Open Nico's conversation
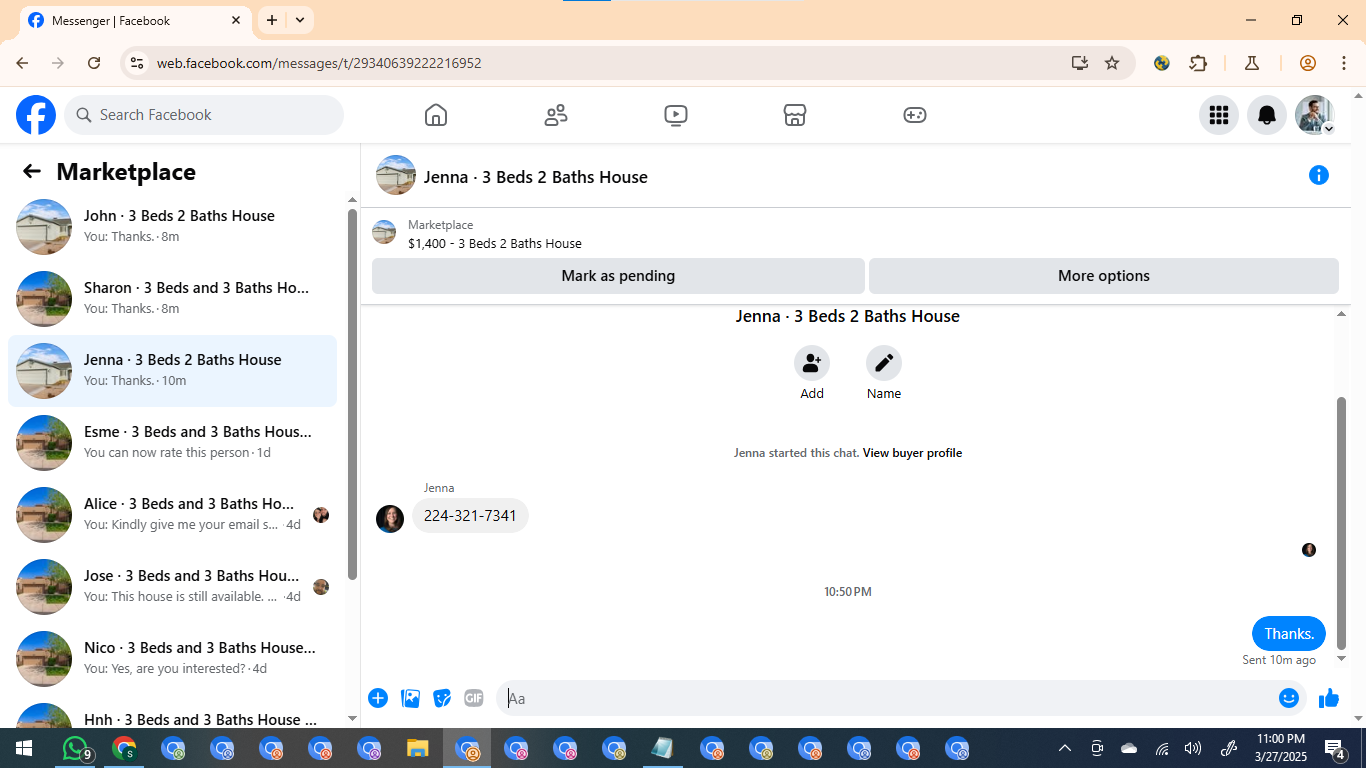This screenshot has height=768, width=1366. coord(172,659)
